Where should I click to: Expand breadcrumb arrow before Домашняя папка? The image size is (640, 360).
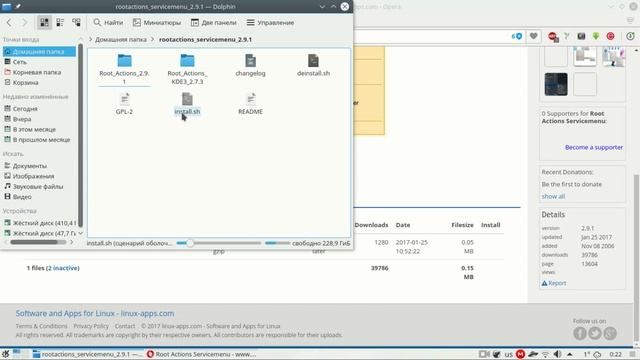point(91,40)
